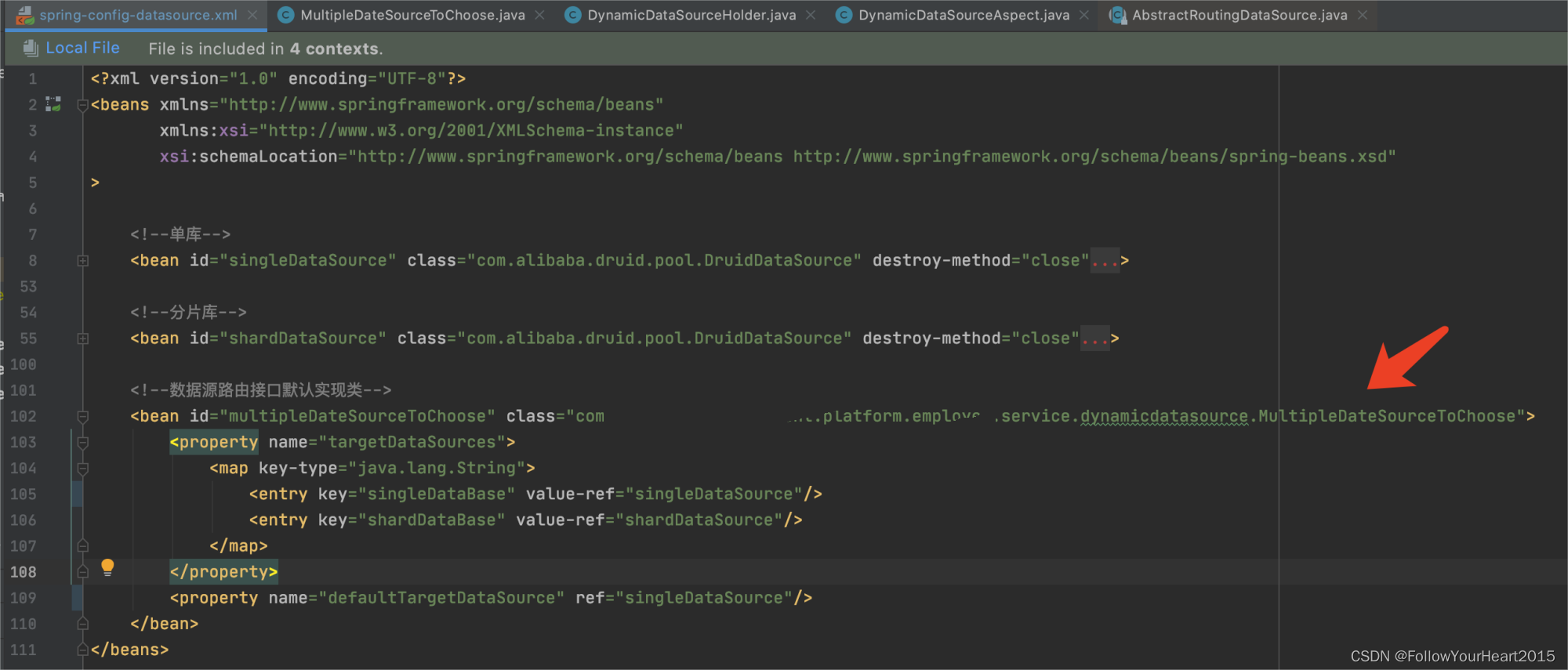Expand folded ellipsis in shardDataSource bean

[1095, 339]
